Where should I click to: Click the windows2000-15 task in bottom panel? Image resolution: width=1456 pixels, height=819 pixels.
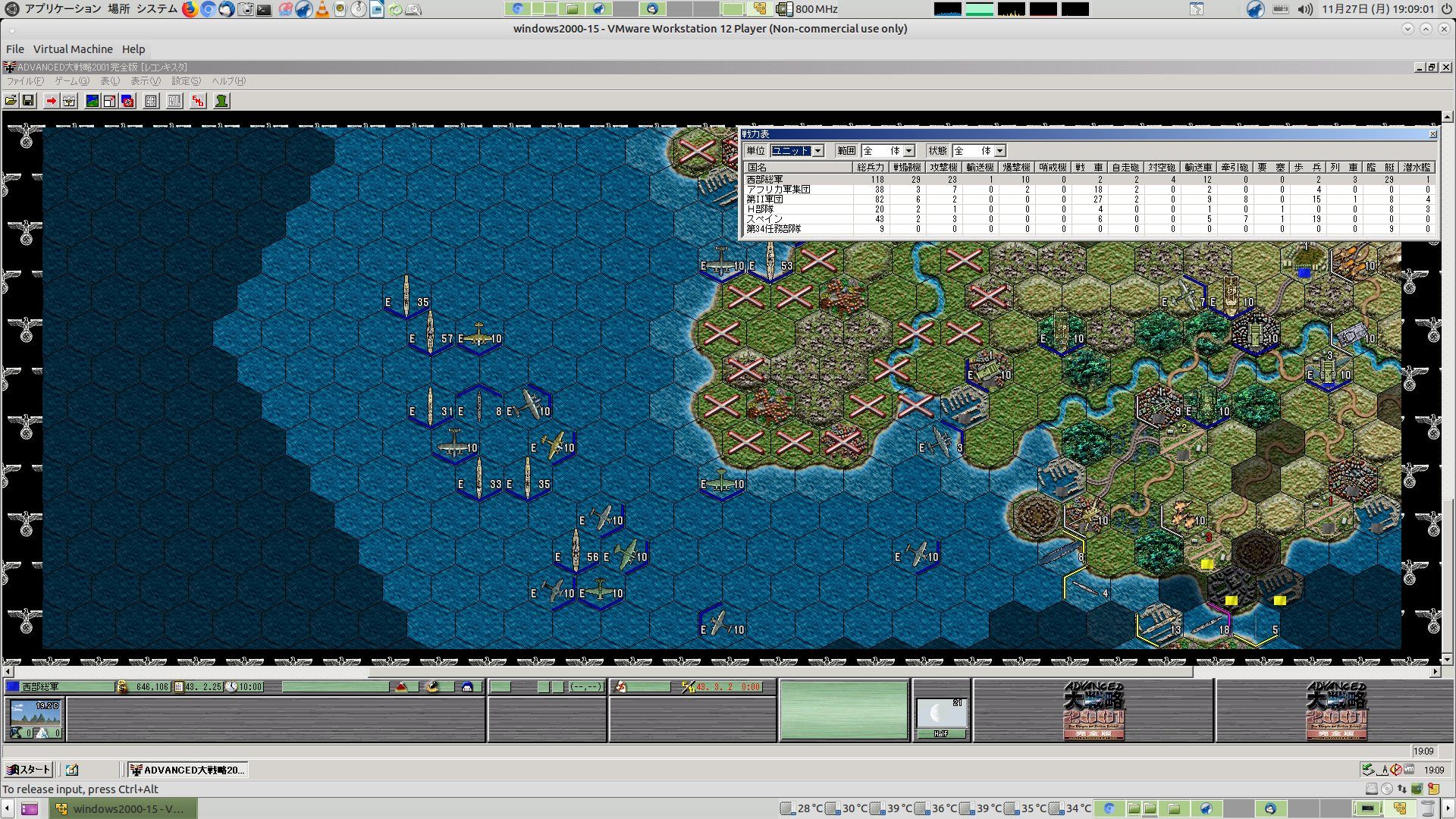tap(123, 808)
